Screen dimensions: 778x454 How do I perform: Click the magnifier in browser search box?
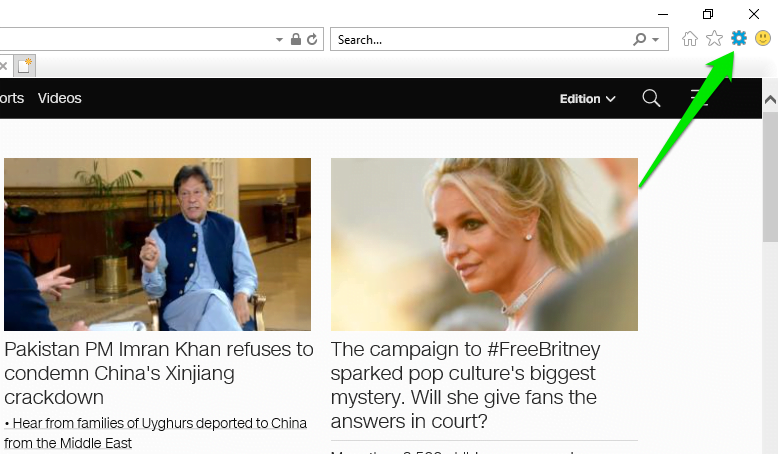click(639, 40)
